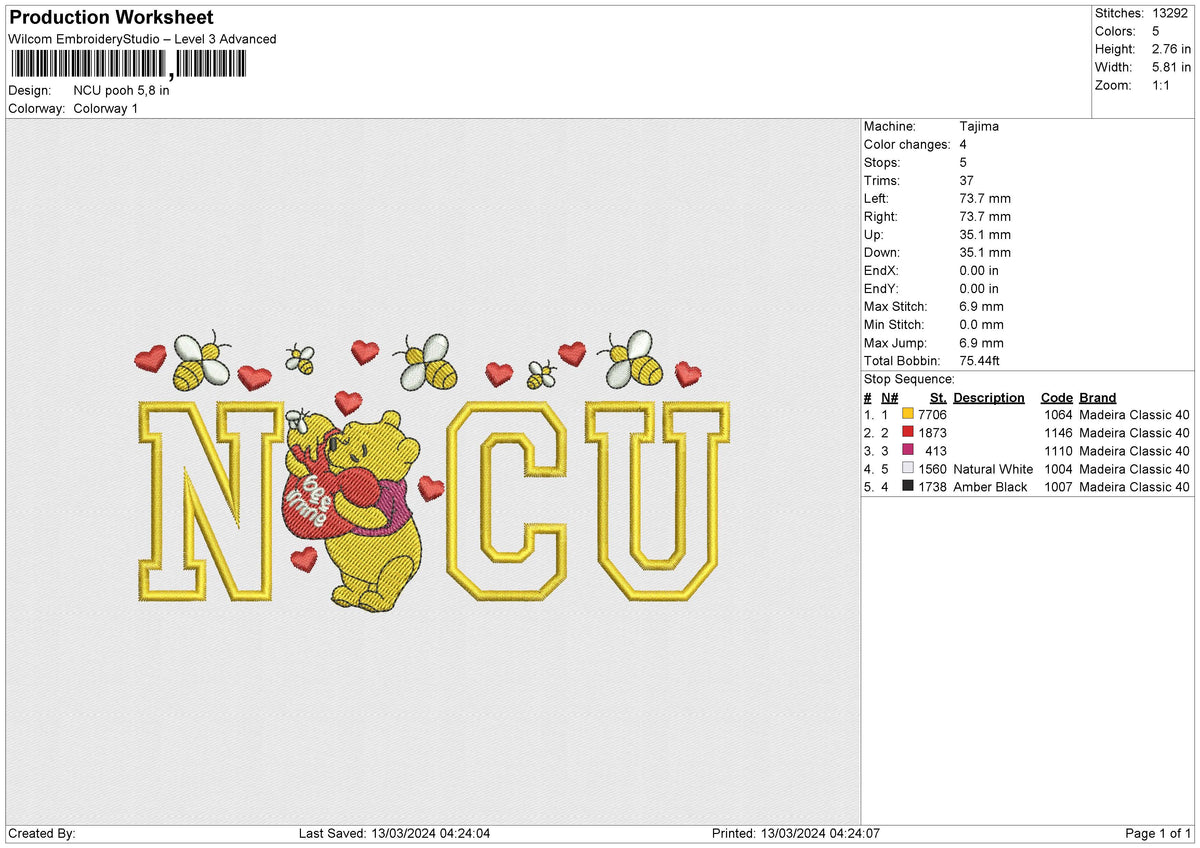
Task: Click the Wilcom EmbroideryStudio – Level 3 Advanced line
Action: point(142,39)
